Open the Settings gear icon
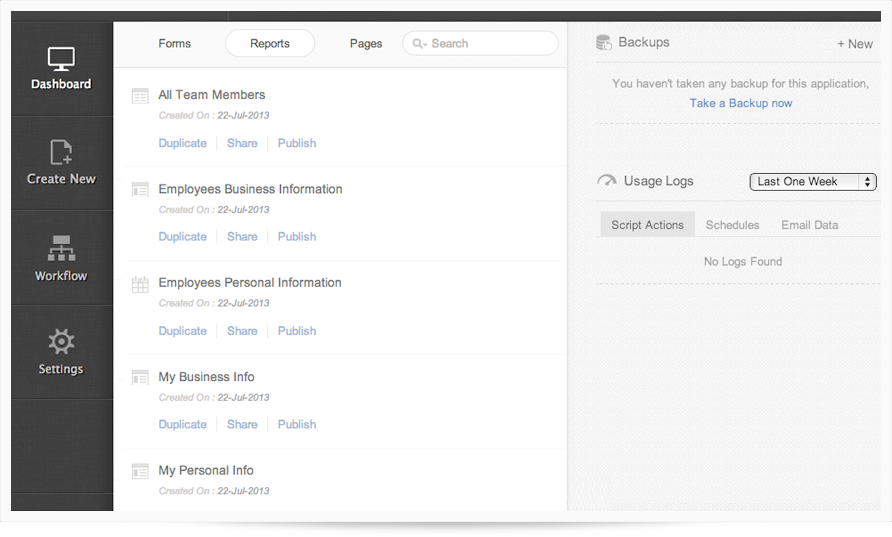The width and height of the screenshot is (892, 537). pyautogui.click(x=61, y=342)
